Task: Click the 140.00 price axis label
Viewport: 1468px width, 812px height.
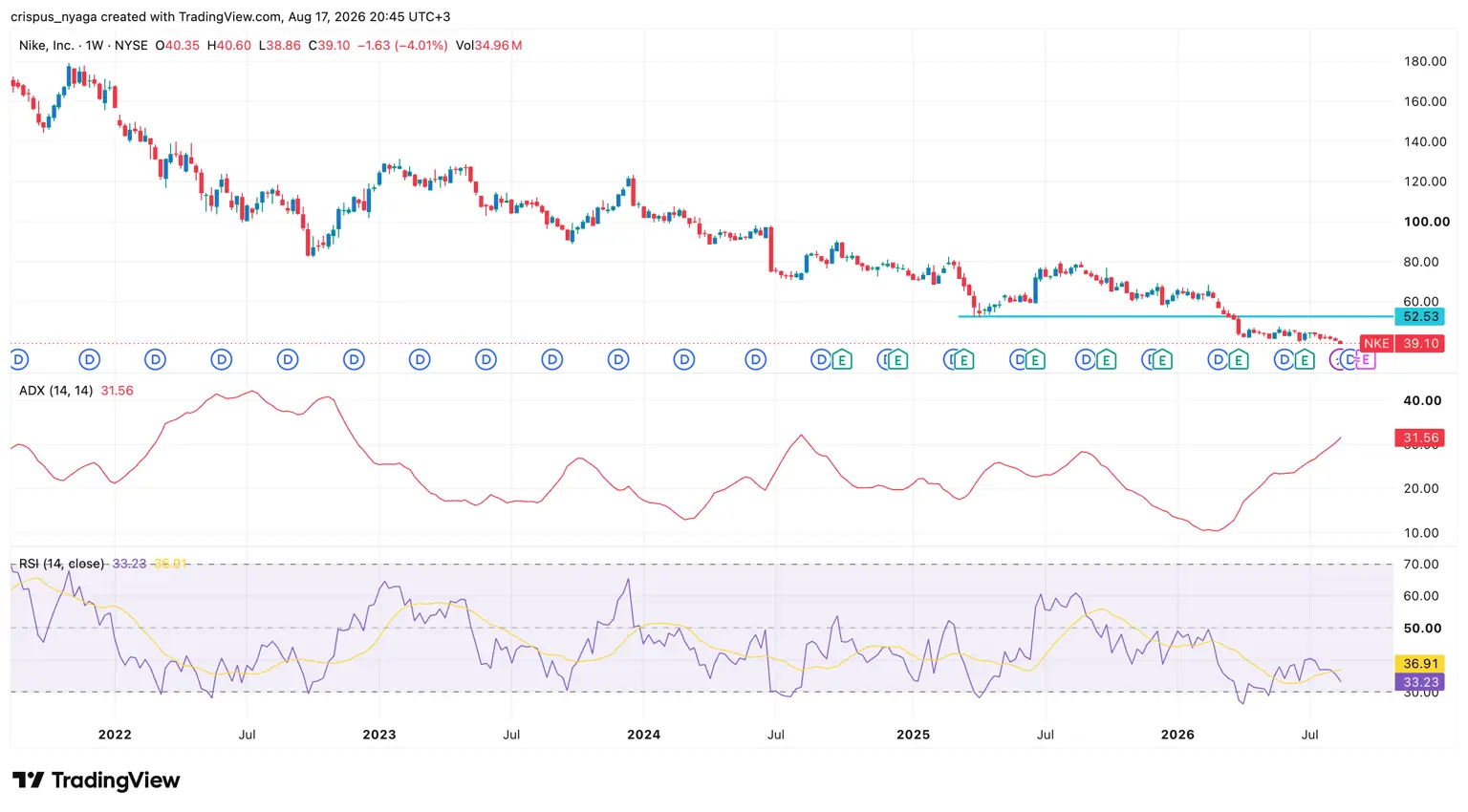Action: pos(1425,141)
